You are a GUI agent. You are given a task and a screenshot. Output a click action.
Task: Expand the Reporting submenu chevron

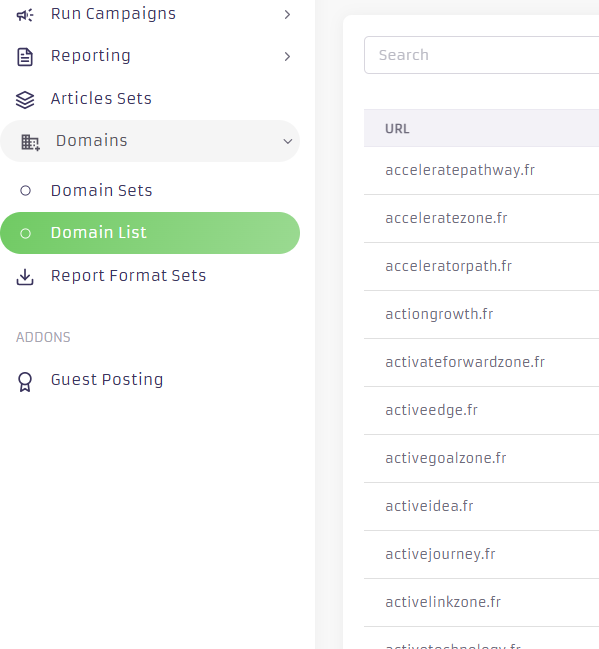click(x=287, y=57)
